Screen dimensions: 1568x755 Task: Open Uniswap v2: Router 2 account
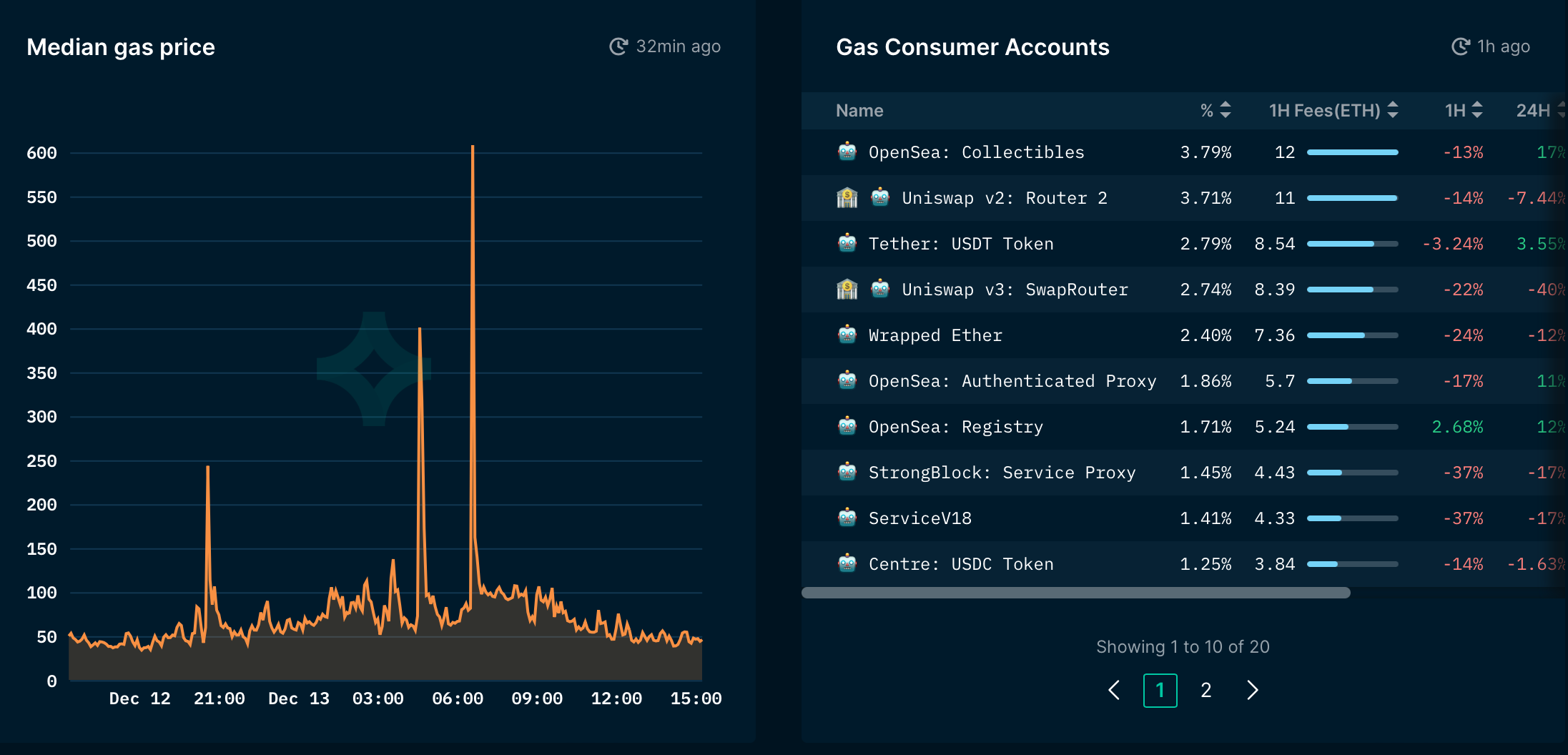1005,198
